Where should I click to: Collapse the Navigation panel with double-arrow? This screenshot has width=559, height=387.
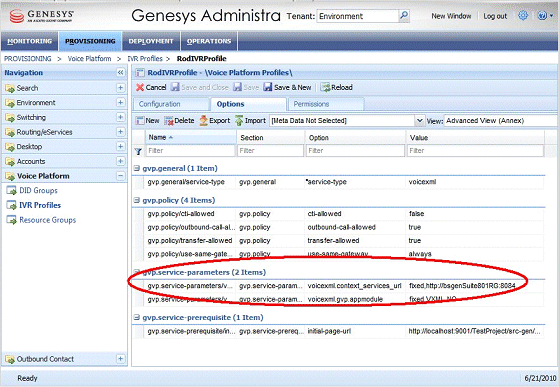(x=120, y=73)
